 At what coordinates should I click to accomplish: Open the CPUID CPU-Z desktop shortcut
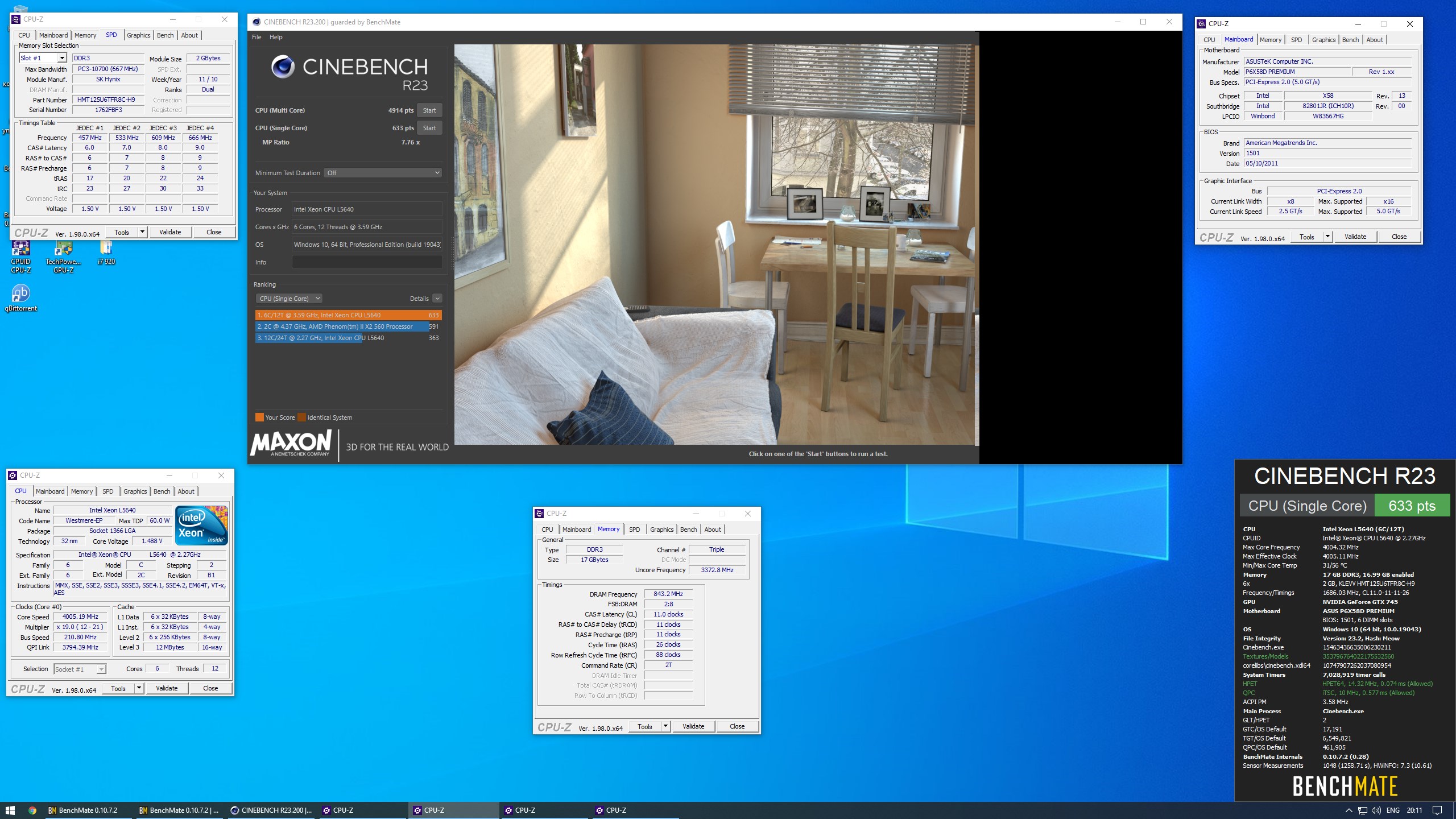(x=20, y=256)
